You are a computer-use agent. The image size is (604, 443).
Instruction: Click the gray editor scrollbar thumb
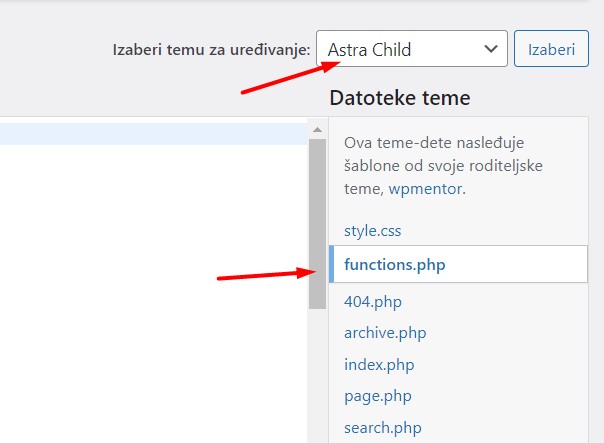tap(317, 224)
